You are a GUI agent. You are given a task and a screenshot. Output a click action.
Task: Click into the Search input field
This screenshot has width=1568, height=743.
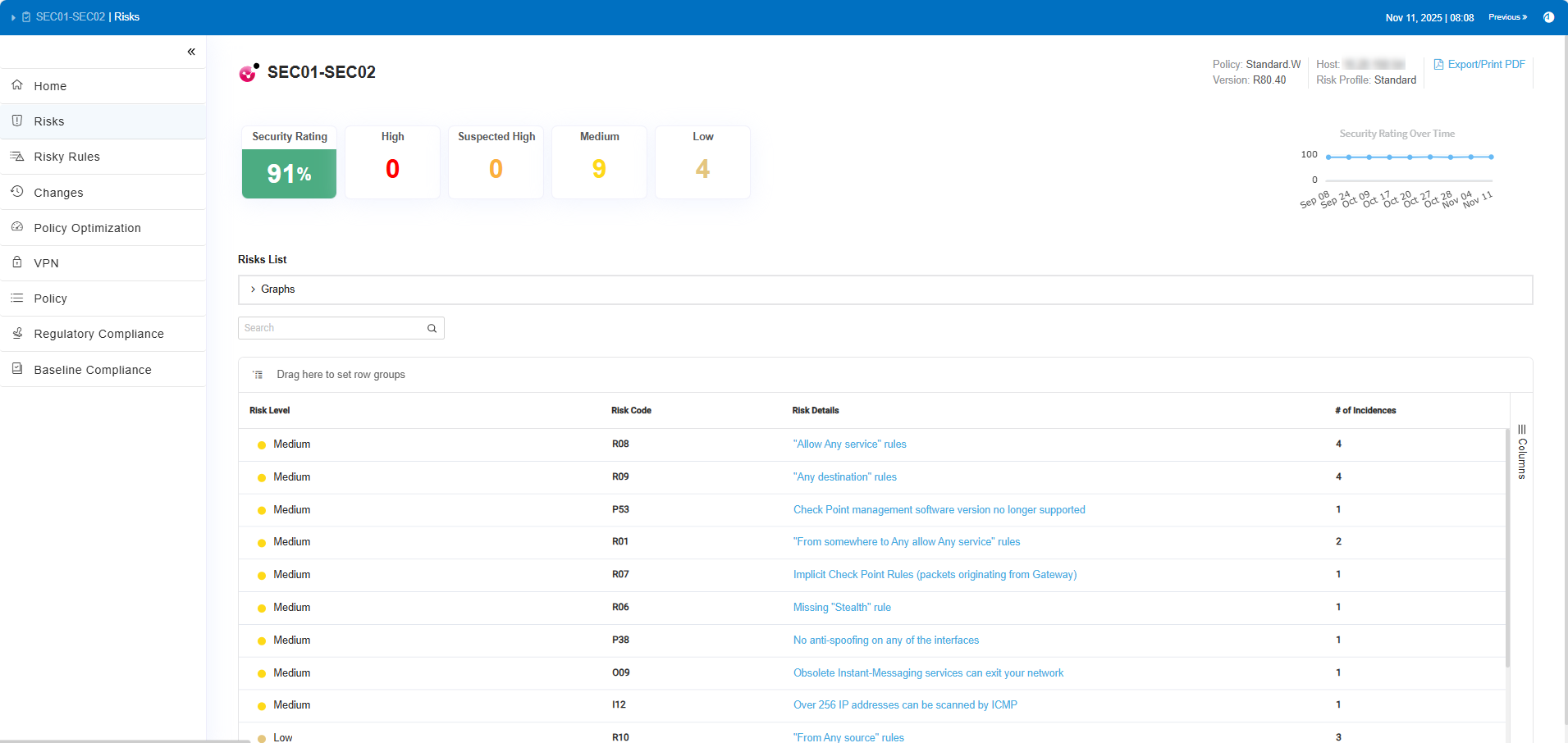coord(332,328)
